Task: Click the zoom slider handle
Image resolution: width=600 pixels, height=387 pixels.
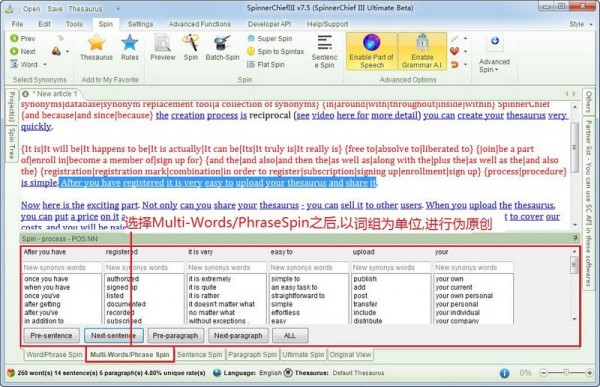Action: point(566,372)
